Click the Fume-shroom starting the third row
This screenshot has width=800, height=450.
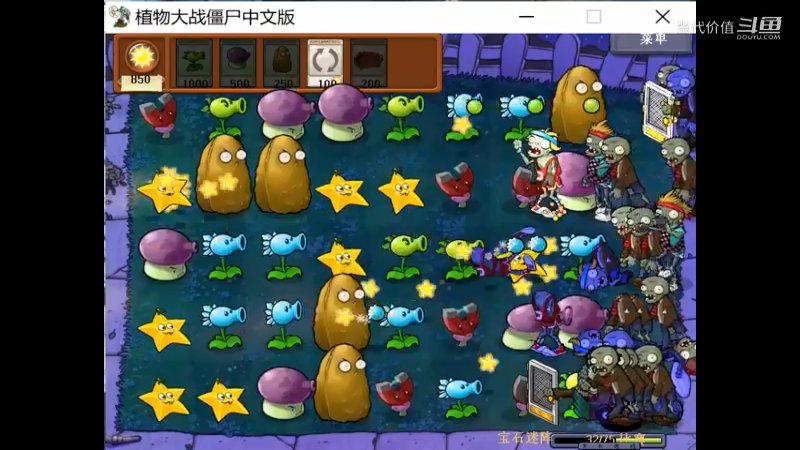166,254
